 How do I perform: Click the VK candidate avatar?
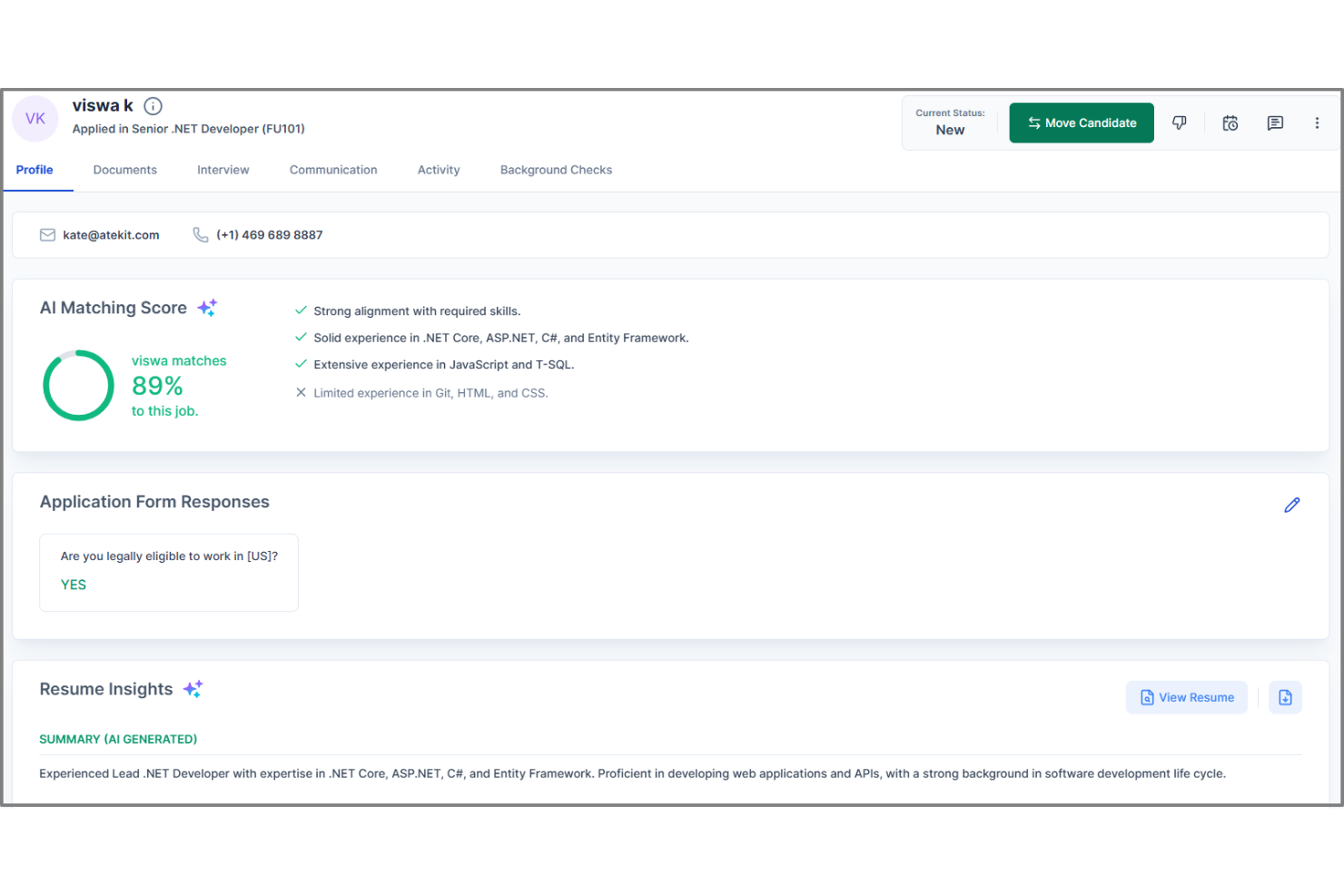coord(35,118)
